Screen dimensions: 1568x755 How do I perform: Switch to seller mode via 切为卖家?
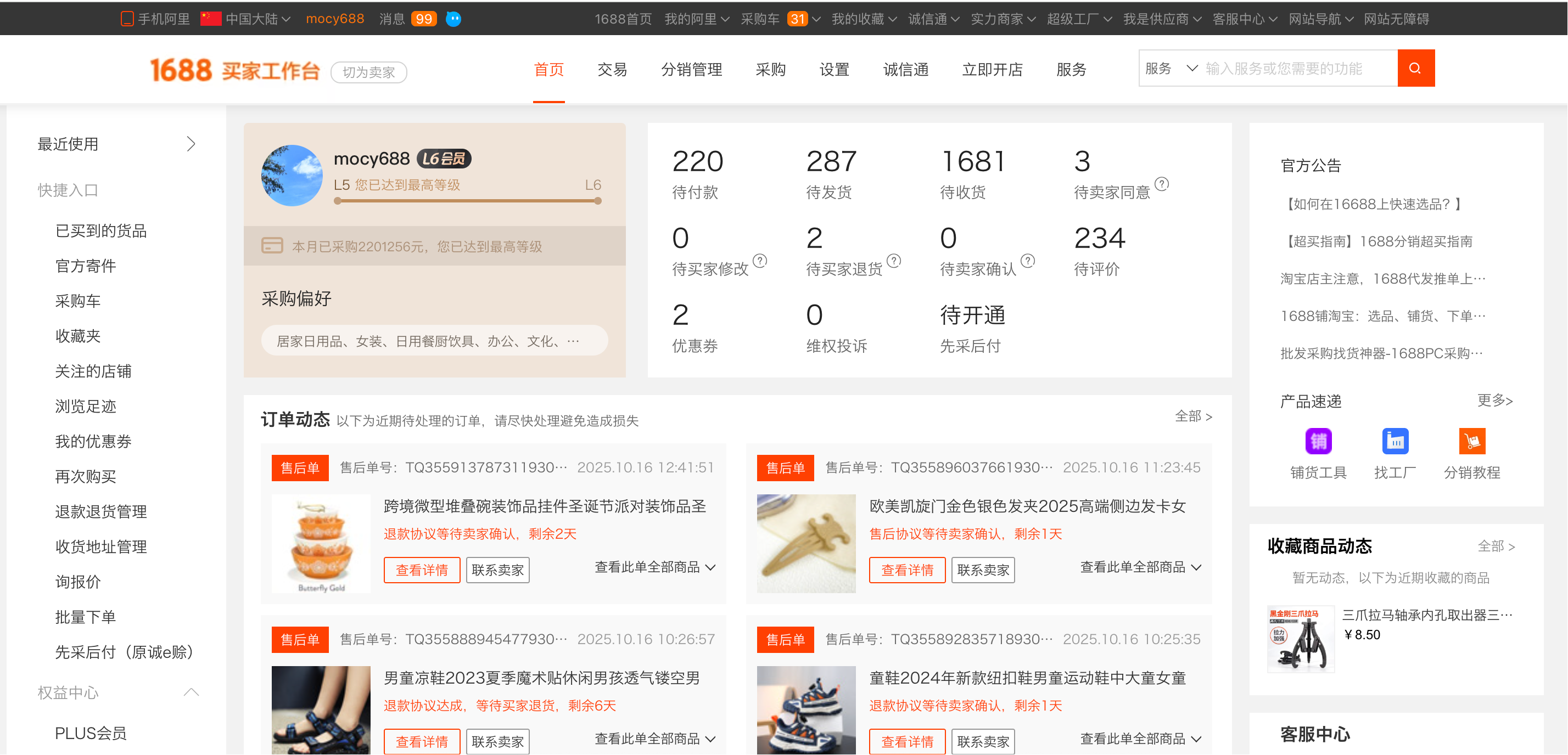tap(368, 72)
